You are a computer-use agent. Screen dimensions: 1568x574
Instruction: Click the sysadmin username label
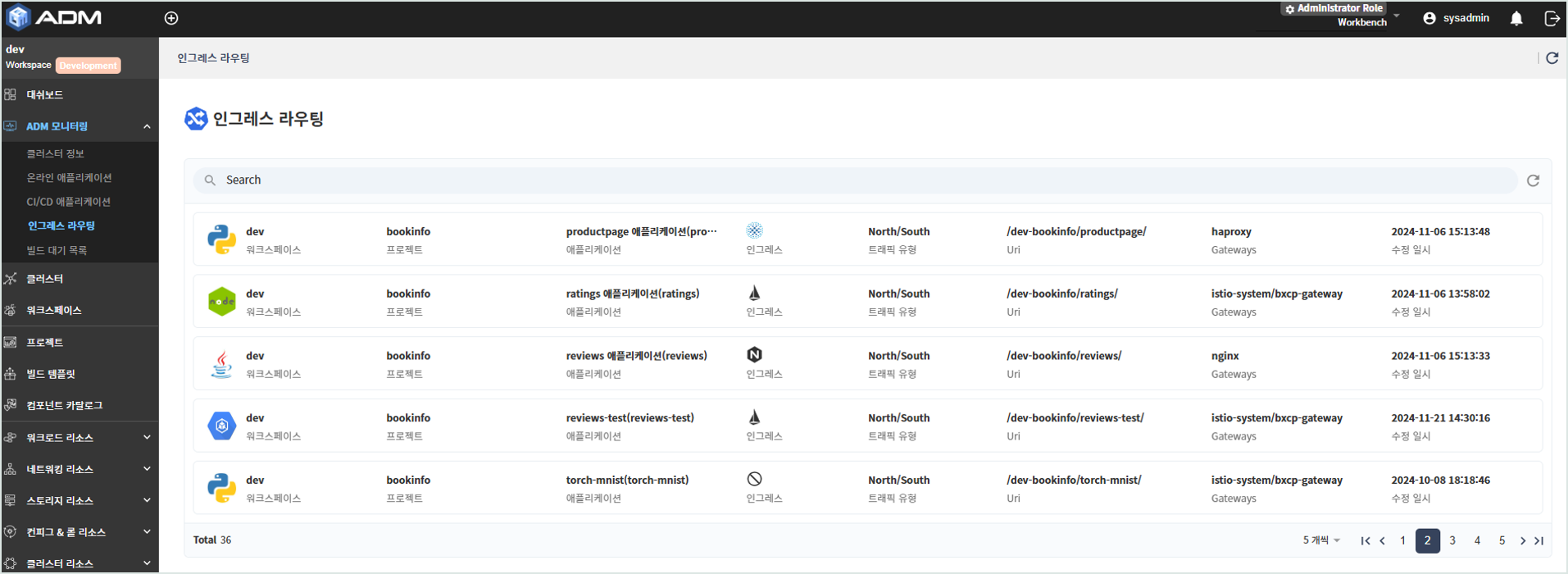point(1466,18)
